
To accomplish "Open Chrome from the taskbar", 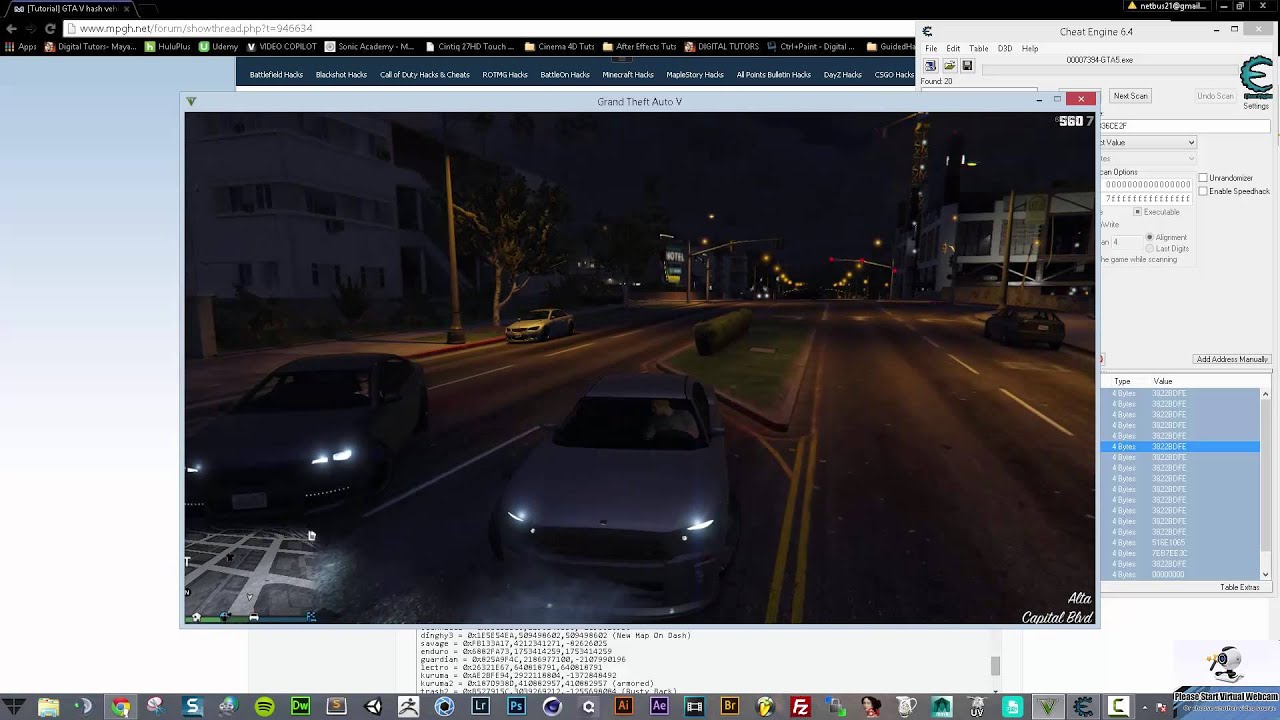I will [120, 707].
